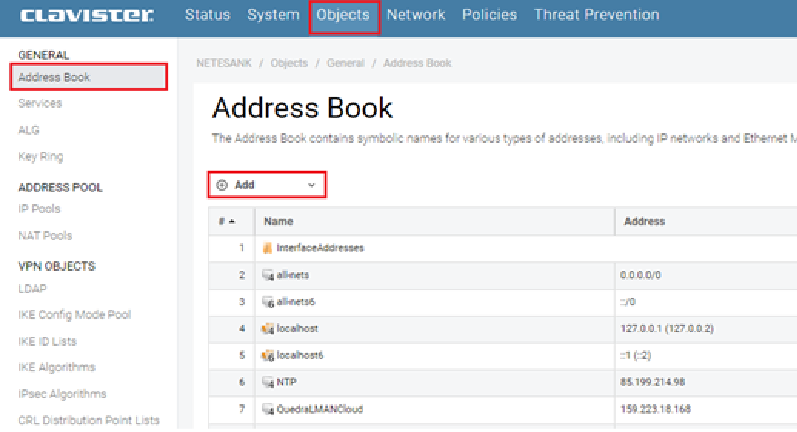Select the Address column header

pos(644,221)
